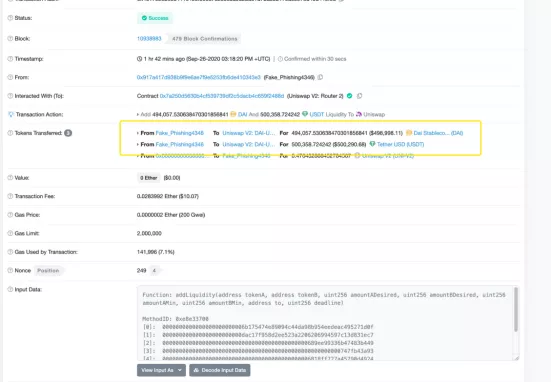Click the Dai Stablecoin icon in Tokens Transferred

pyautogui.click(x=409, y=133)
